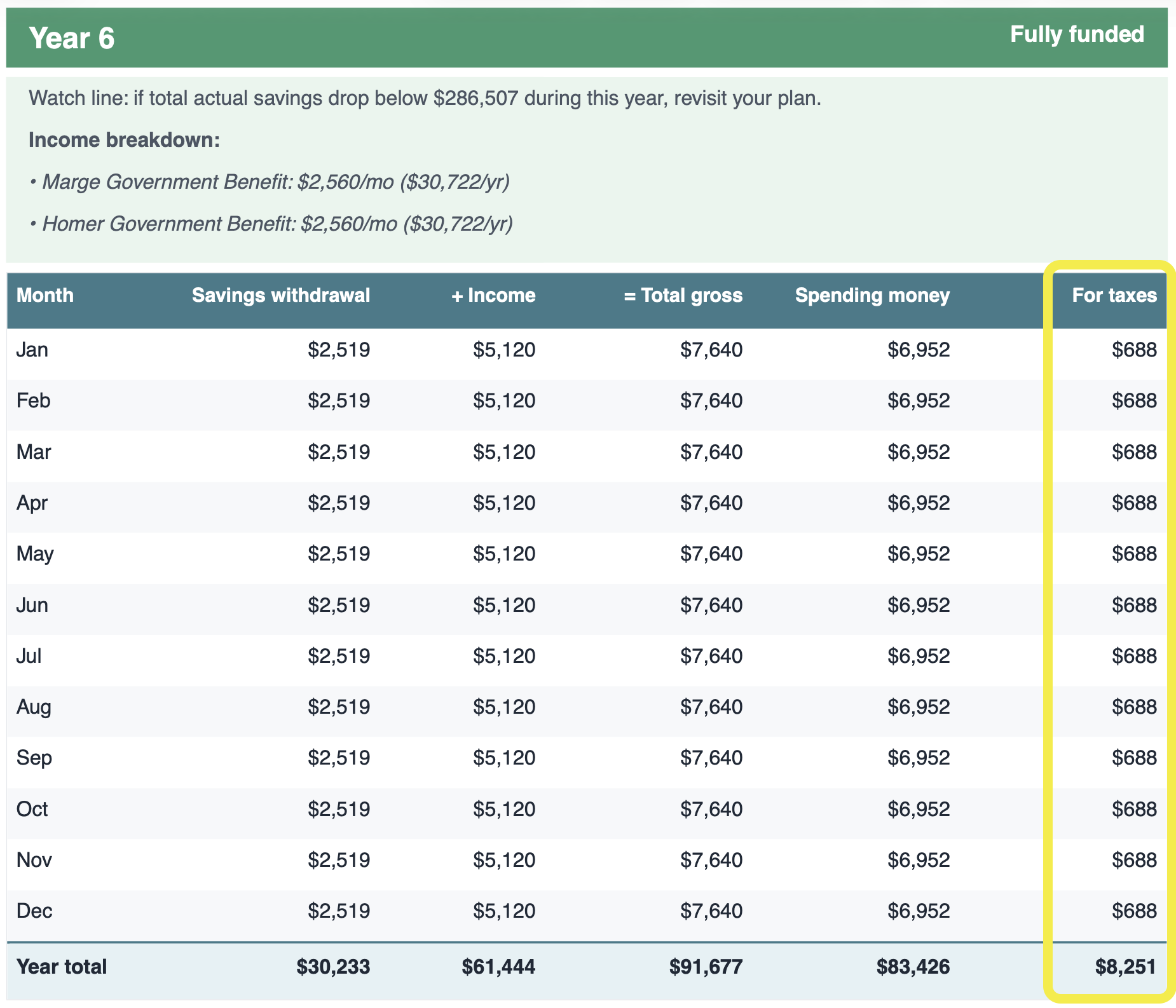1176x1008 pixels.
Task: Select the Mar month cell
Action: [34, 453]
